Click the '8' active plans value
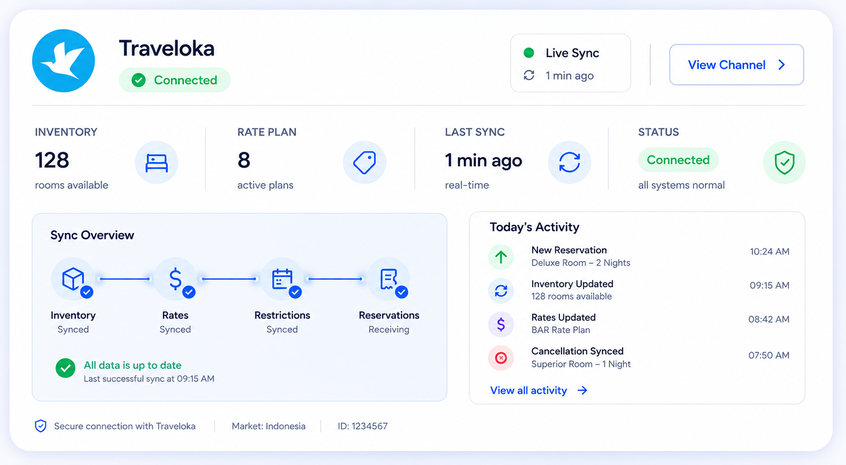 [x=244, y=160]
